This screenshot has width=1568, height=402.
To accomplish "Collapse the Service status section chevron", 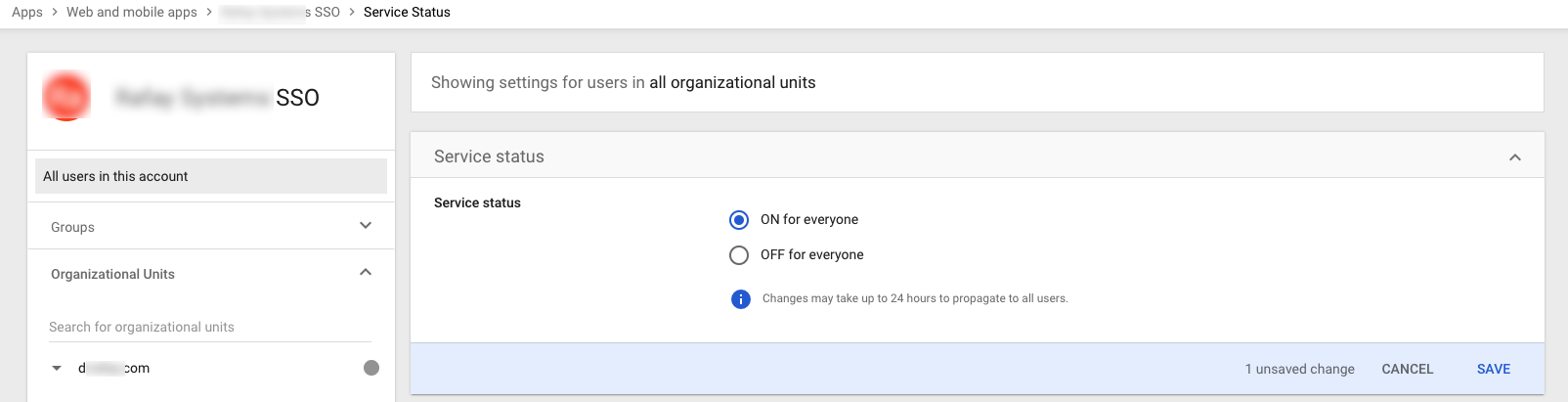I will [x=1515, y=156].
